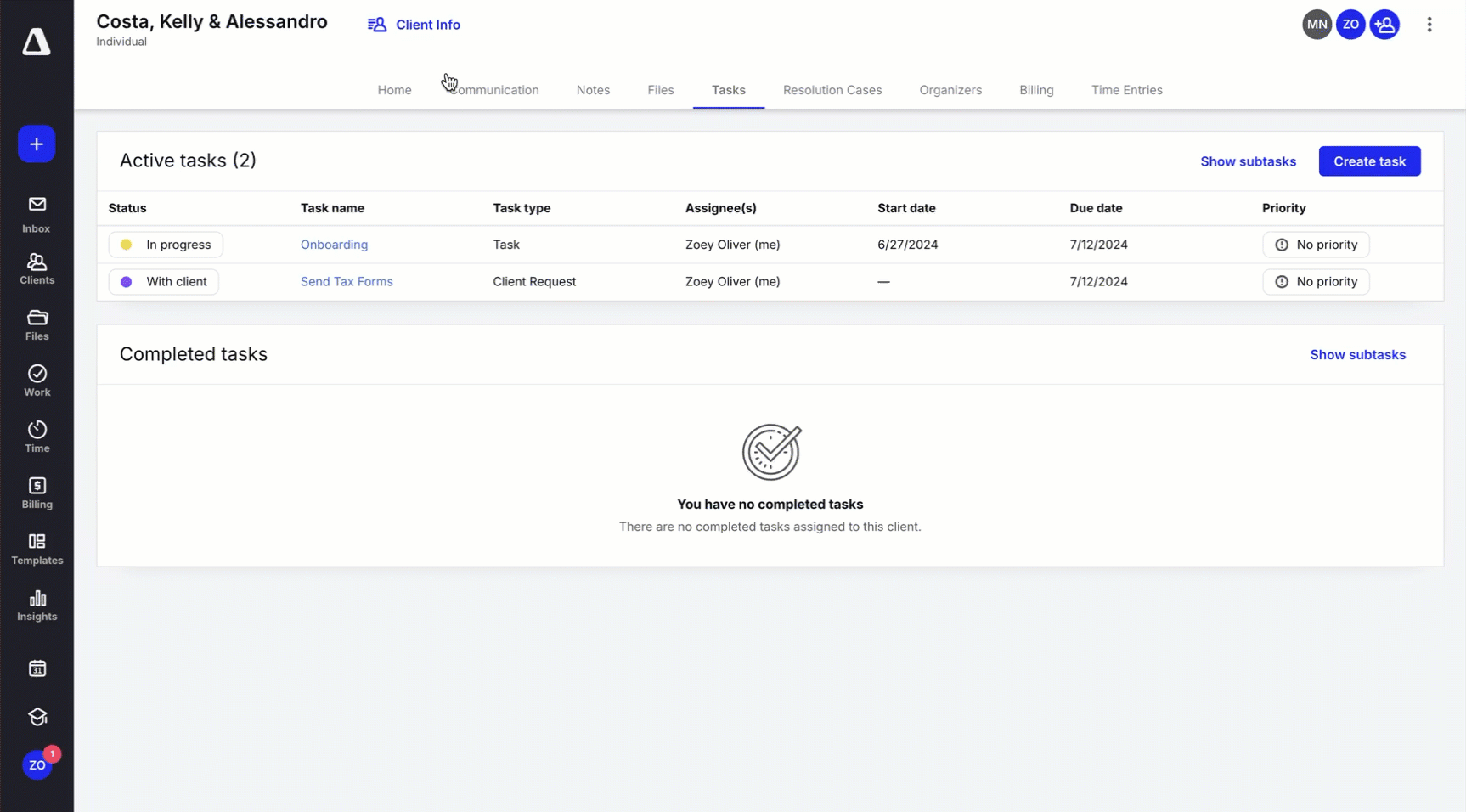Switch to the Resolution Cases tab
This screenshot has width=1466, height=812.
click(x=832, y=90)
